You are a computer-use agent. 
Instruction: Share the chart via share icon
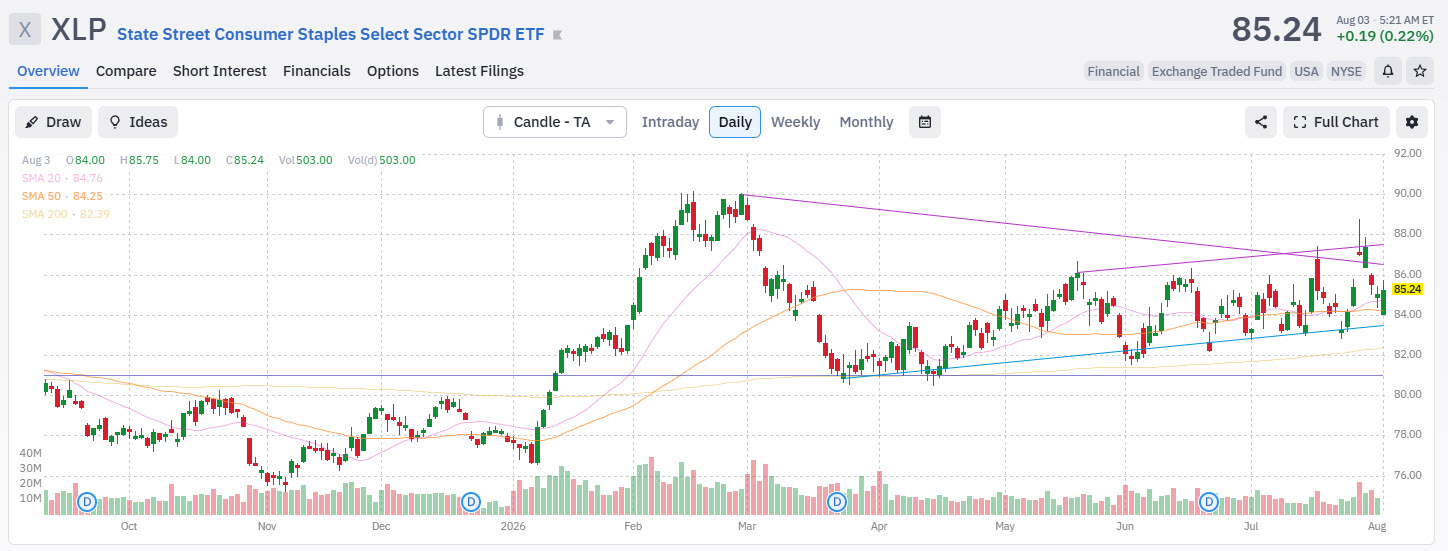(x=1261, y=122)
